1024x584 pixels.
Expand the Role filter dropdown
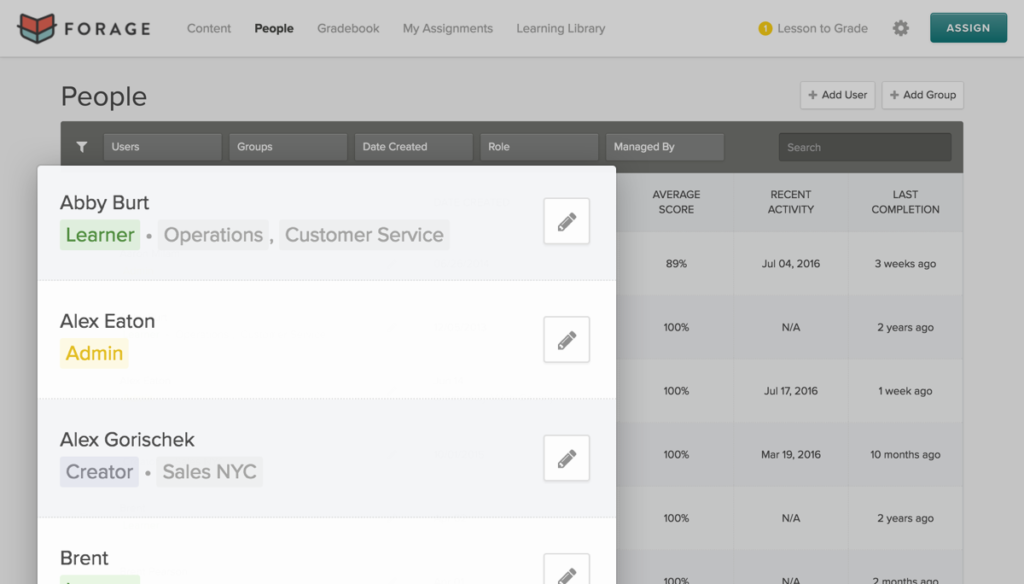(x=539, y=147)
